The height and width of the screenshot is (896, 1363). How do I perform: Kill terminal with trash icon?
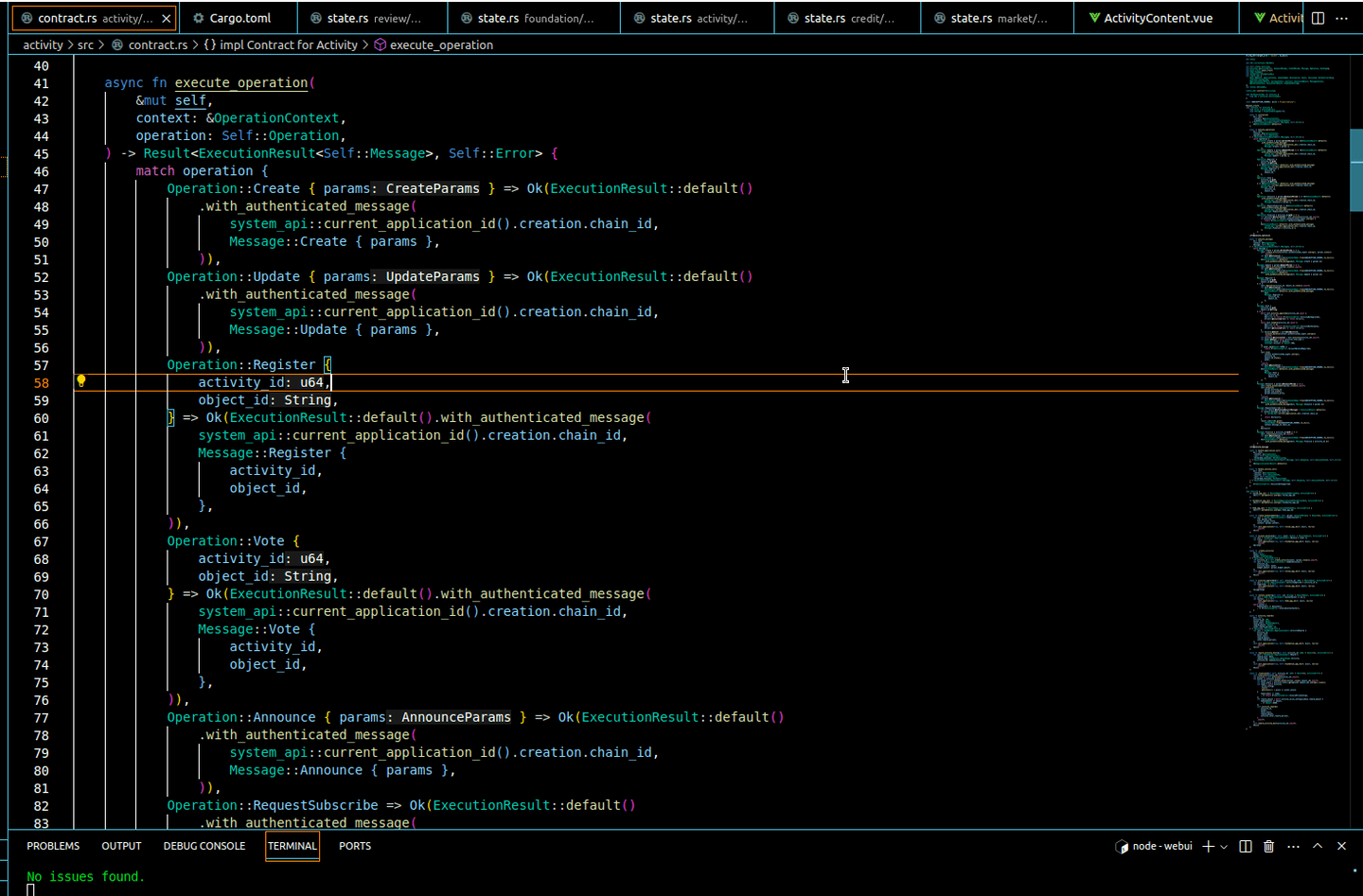[1269, 846]
